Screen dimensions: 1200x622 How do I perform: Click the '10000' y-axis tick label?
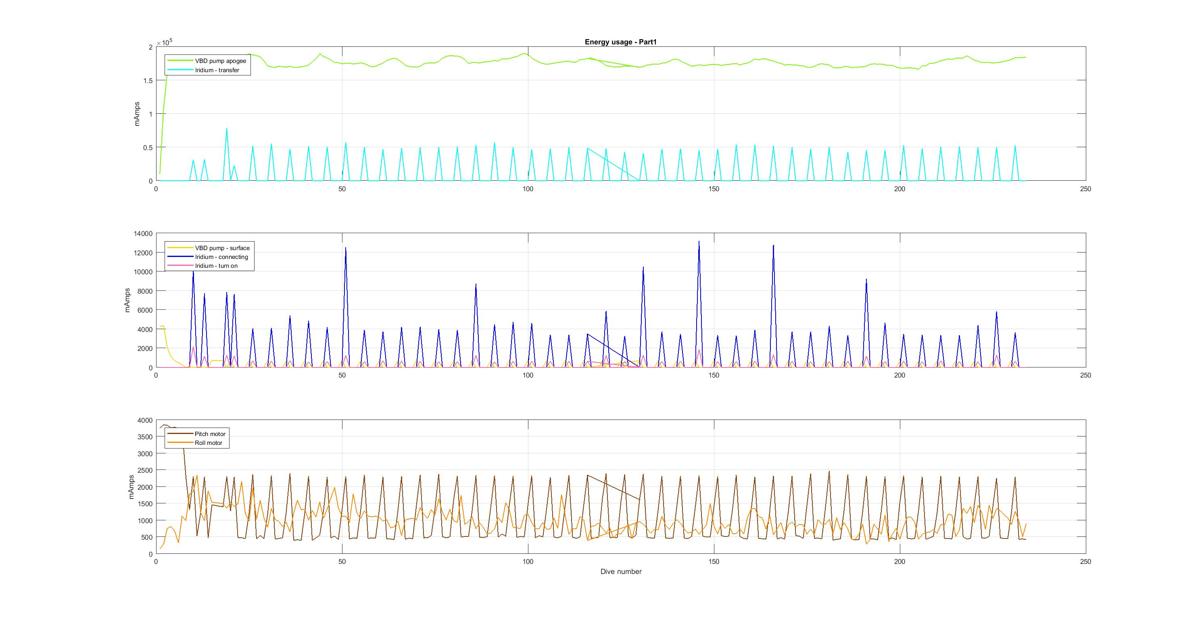[x=142, y=272]
